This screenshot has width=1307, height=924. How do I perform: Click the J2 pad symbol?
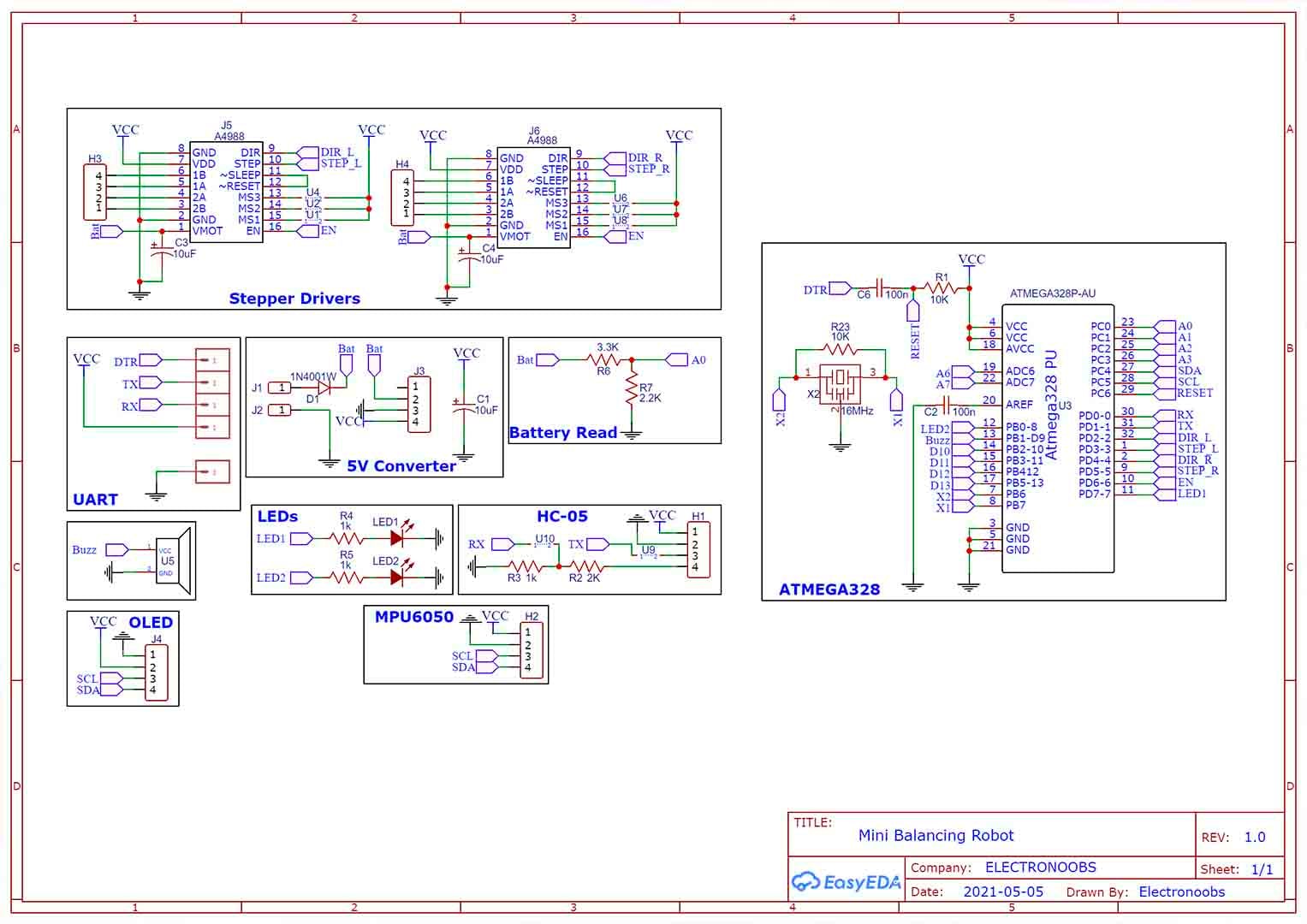(280, 411)
